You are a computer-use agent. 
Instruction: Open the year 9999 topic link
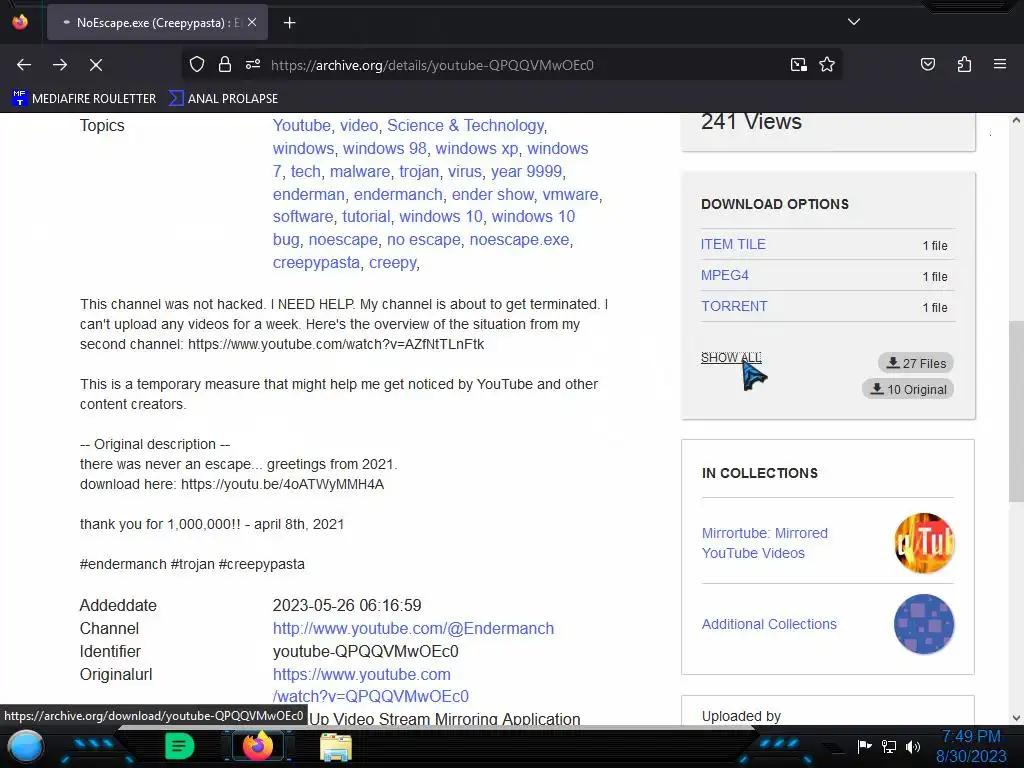click(526, 171)
